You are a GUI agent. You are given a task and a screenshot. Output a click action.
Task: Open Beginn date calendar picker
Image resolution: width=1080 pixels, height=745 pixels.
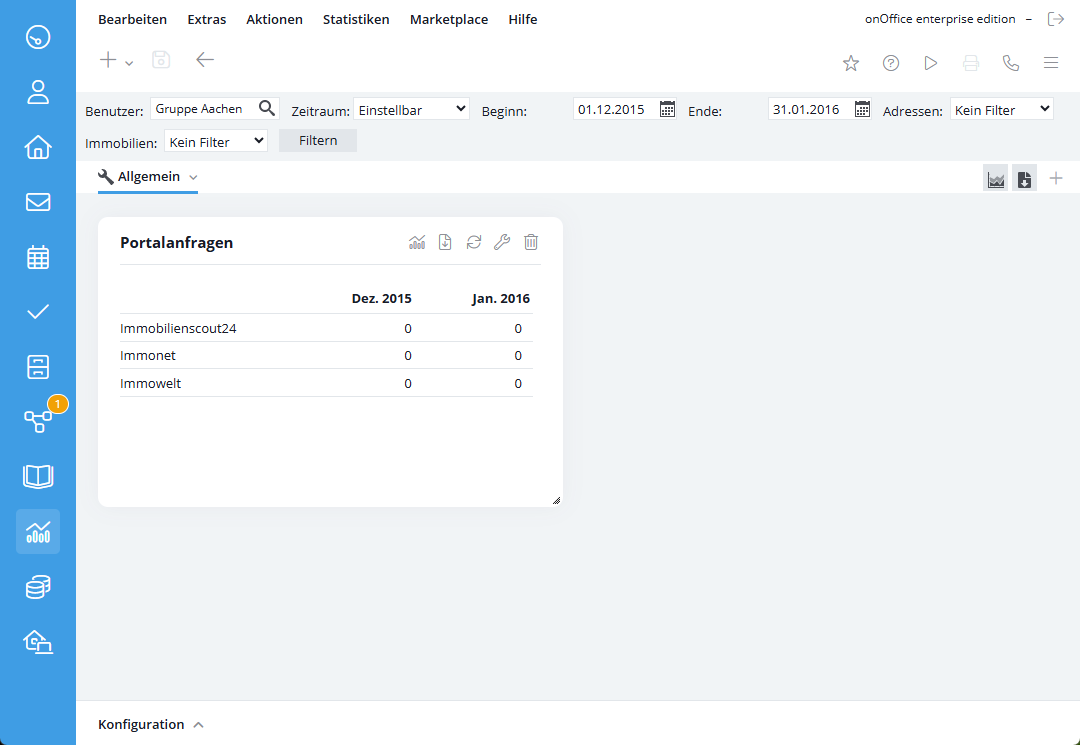pos(668,109)
